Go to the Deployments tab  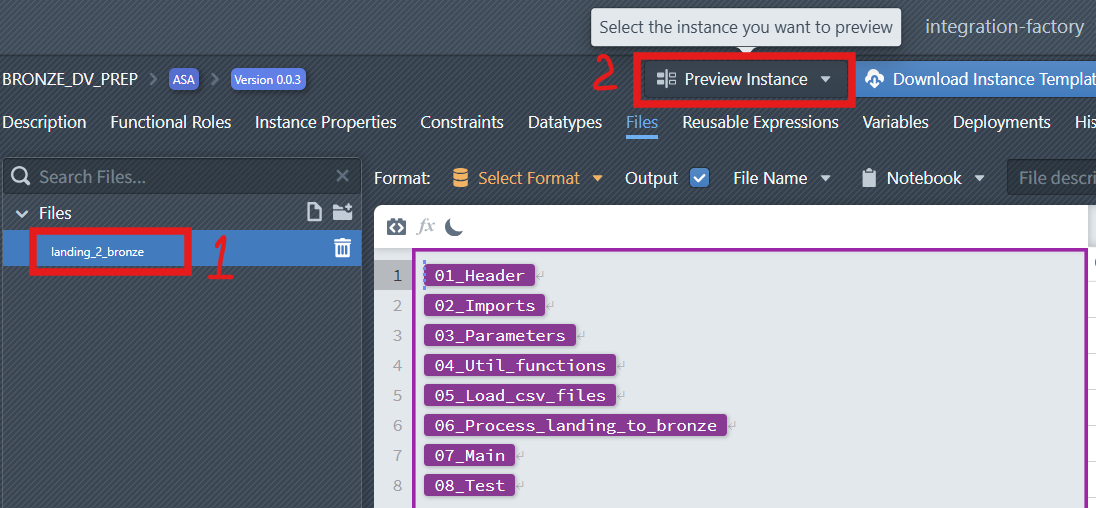point(1001,122)
